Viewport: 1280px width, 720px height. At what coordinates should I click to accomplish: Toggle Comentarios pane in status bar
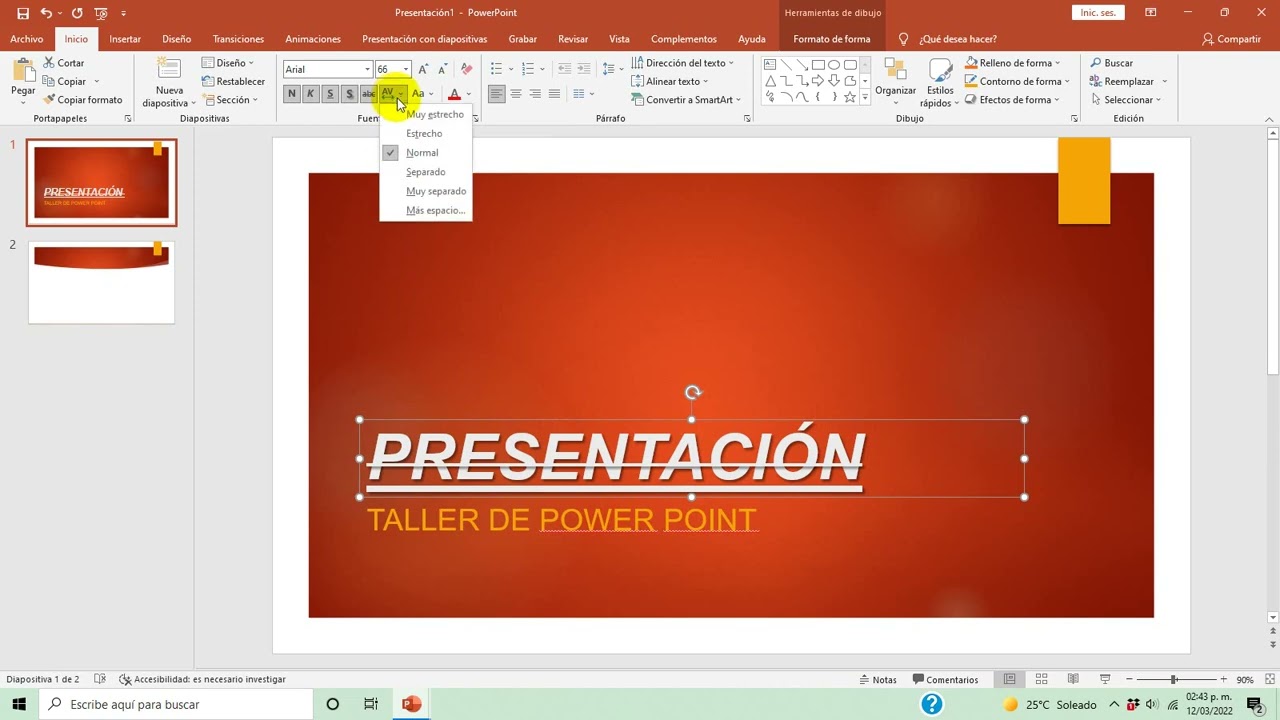coord(945,680)
